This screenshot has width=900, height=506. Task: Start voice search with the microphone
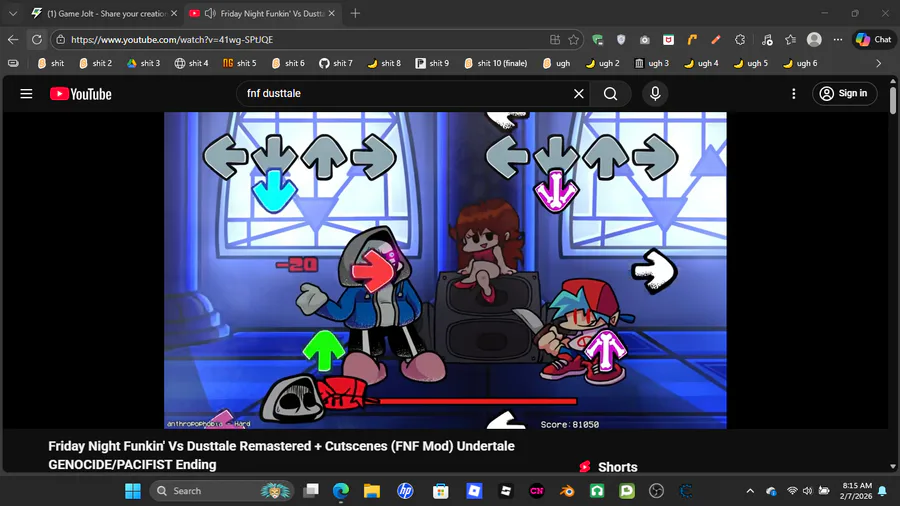655,94
